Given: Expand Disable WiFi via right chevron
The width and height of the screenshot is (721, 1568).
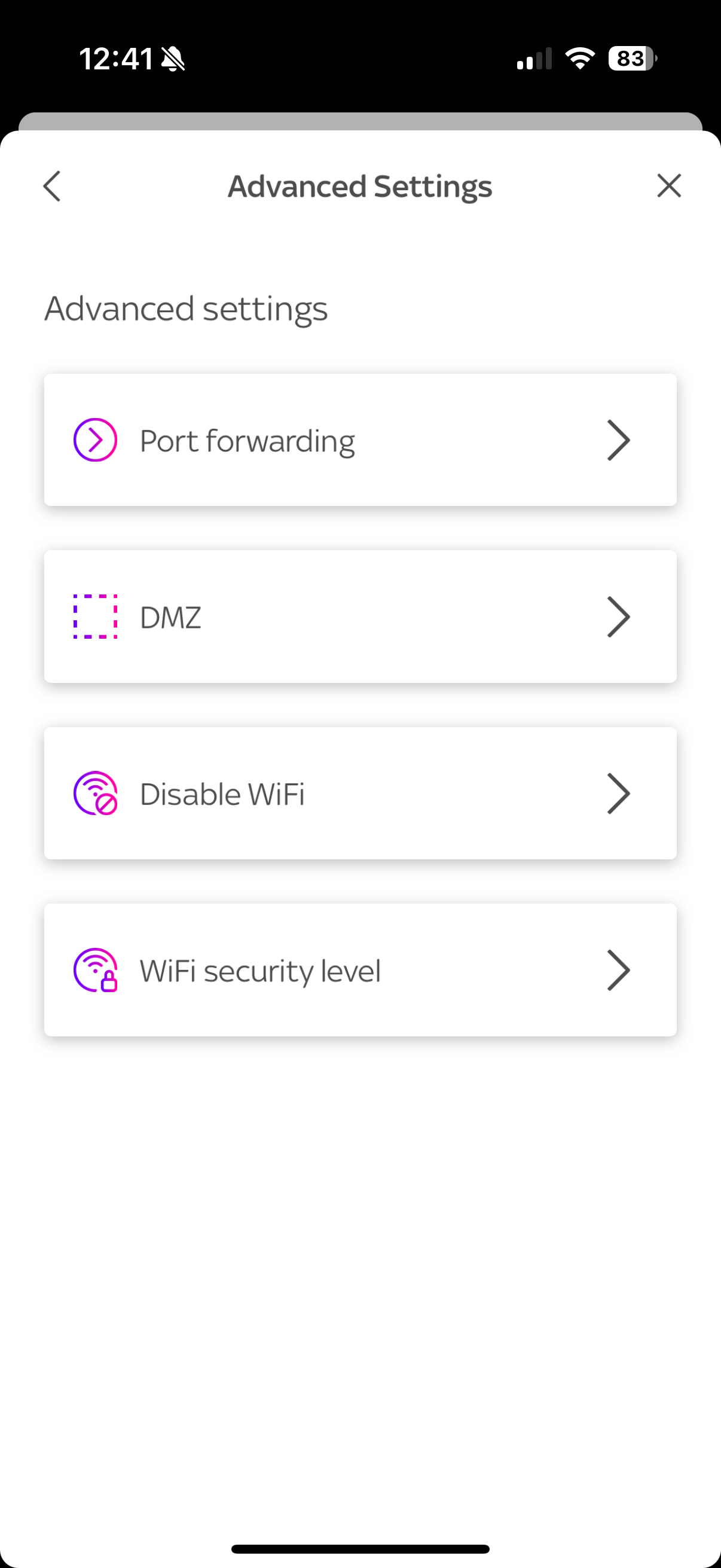Looking at the screenshot, I should (618, 793).
